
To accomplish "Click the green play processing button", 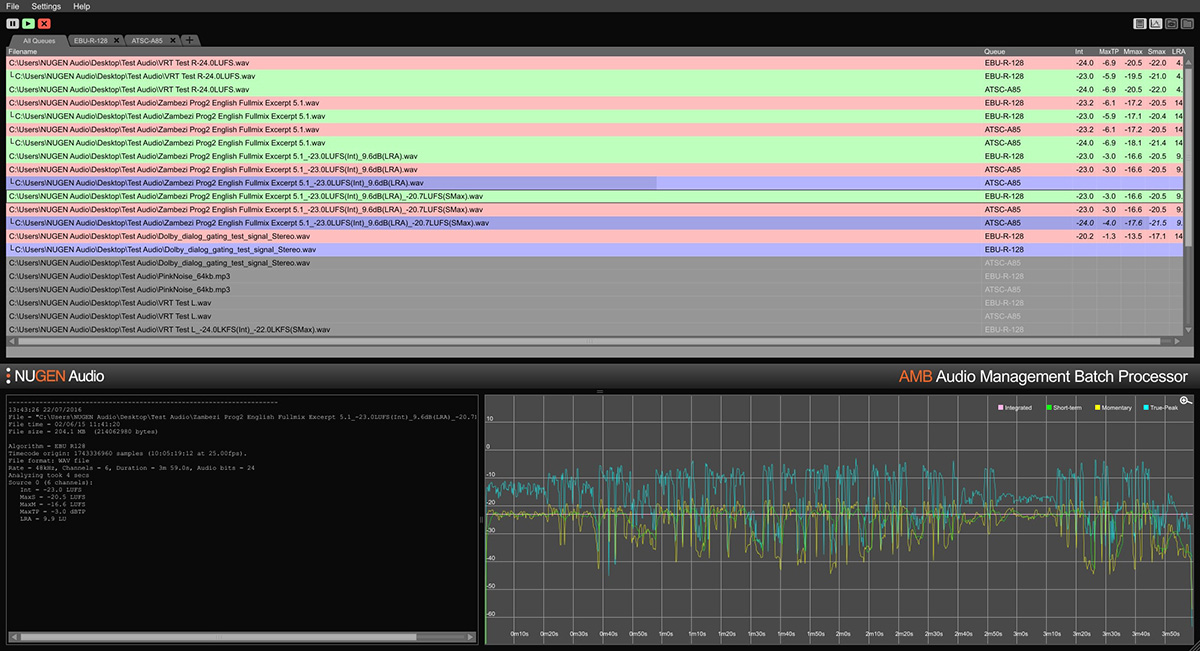I will 29,23.
